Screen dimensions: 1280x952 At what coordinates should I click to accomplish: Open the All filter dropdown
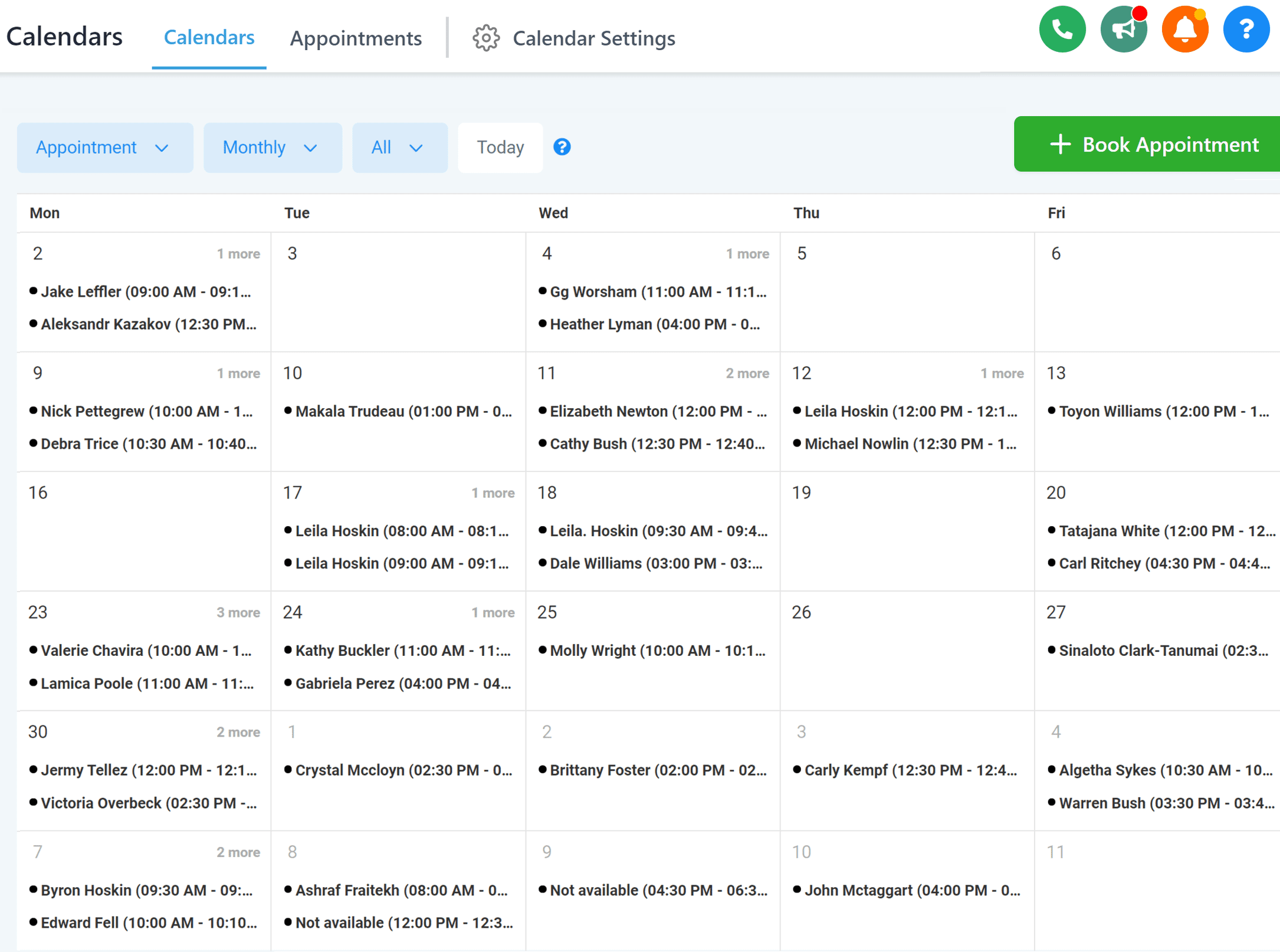(399, 147)
